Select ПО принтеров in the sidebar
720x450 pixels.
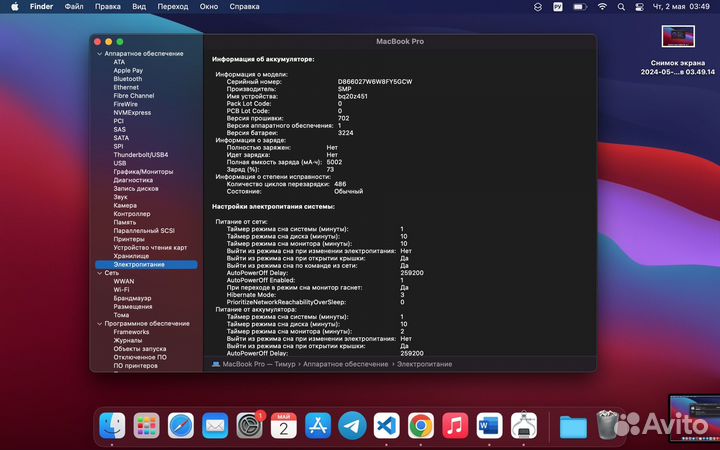(x=135, y=366)
